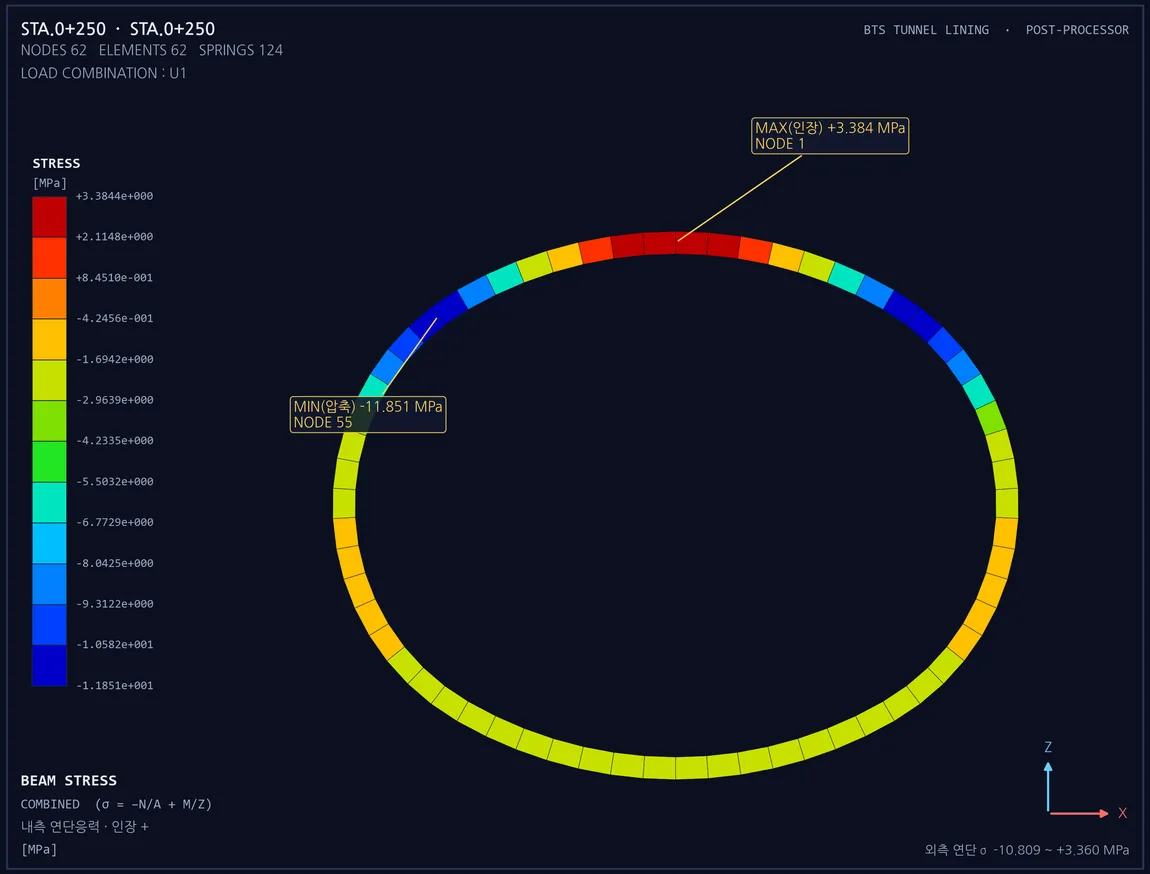
Task: Select legend band between -1.6942e+000 and -2.9639e+000
Action: [x=49, y=380]
